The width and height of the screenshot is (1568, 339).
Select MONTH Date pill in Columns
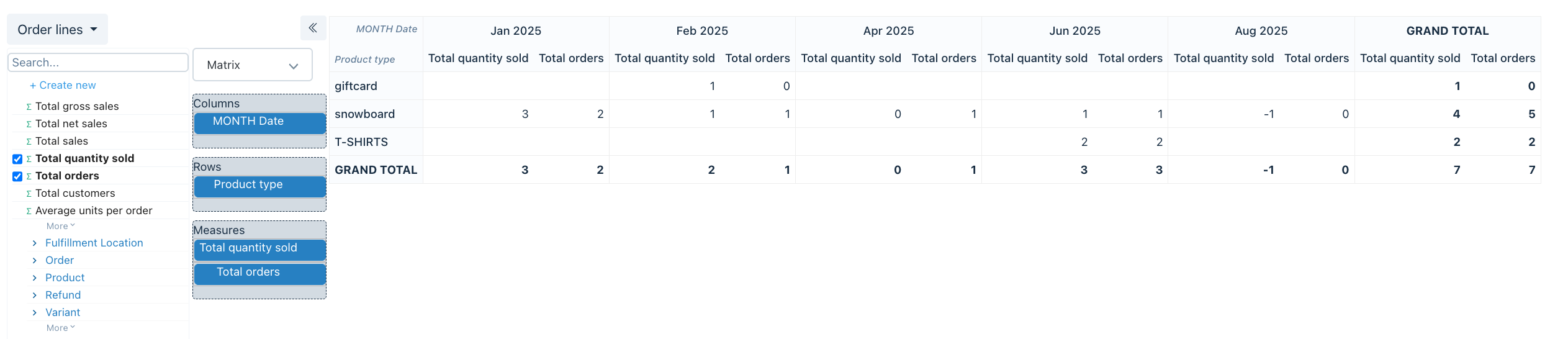259,122
